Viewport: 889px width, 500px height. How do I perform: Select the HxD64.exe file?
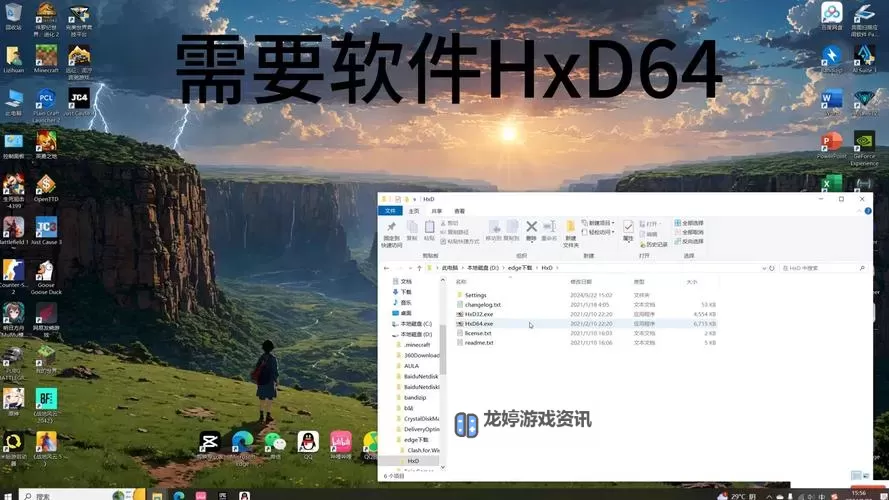coord(479,324)
